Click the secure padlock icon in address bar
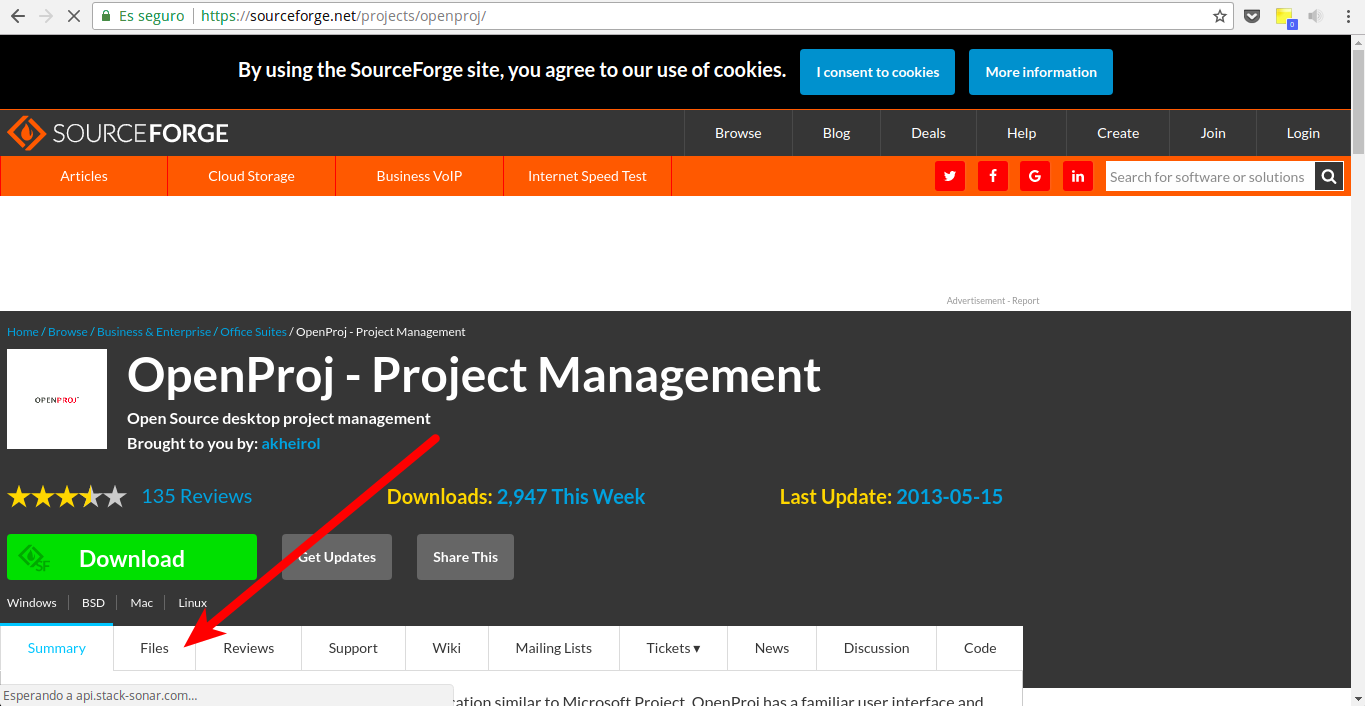 point(106,16)
